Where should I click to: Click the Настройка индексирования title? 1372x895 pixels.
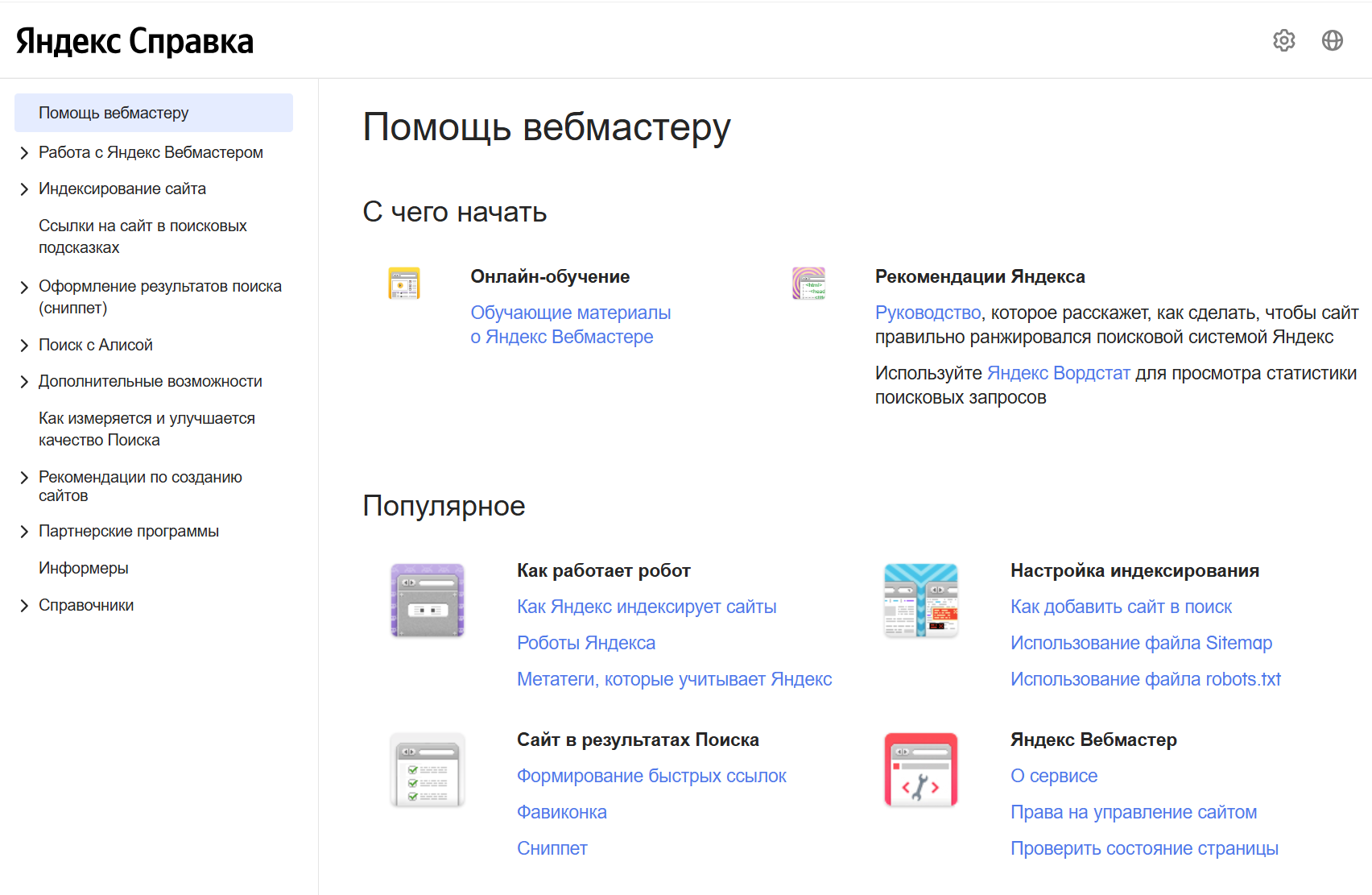tap(1134, 570)
